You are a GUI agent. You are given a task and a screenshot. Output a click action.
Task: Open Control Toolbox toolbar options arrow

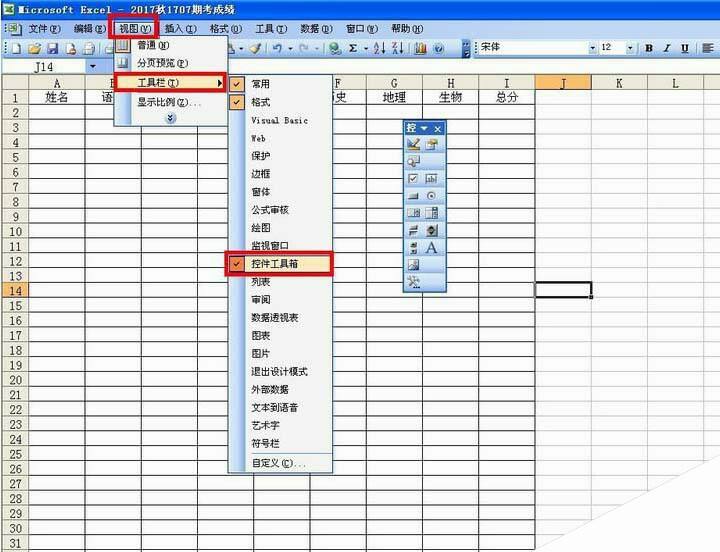tap(424, 128)
